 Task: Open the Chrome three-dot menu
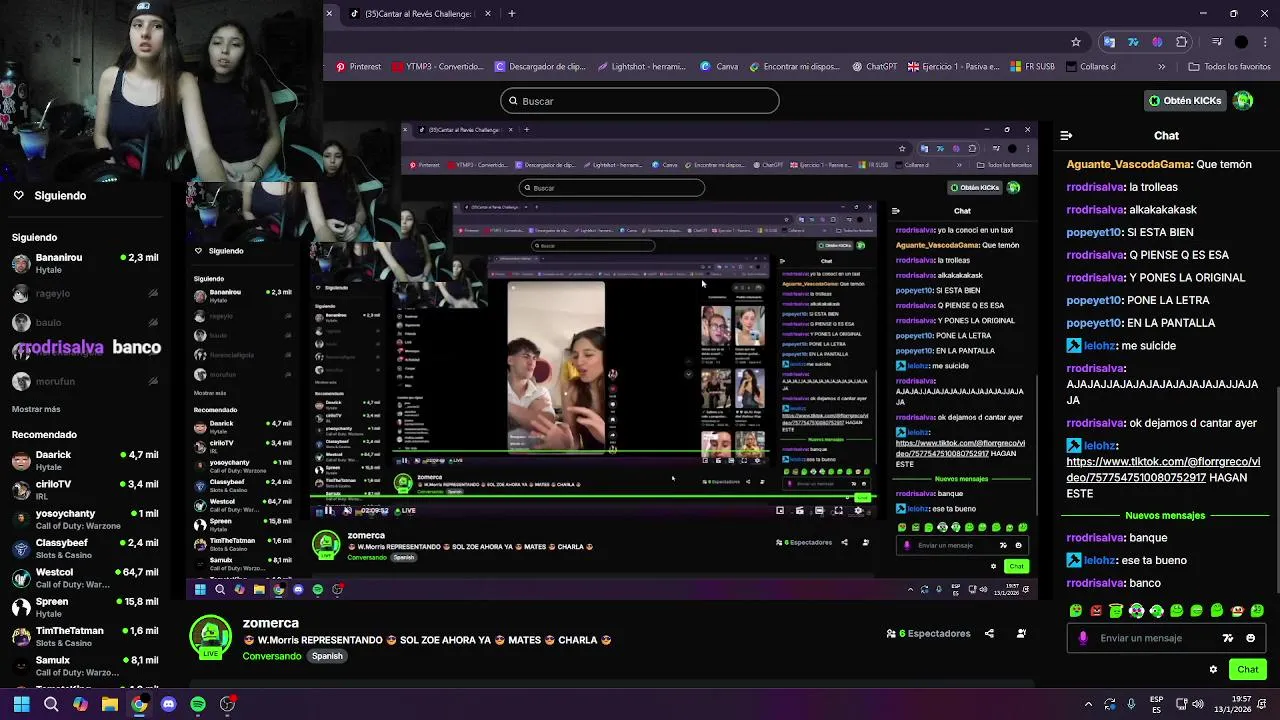tap(1265, 42)
